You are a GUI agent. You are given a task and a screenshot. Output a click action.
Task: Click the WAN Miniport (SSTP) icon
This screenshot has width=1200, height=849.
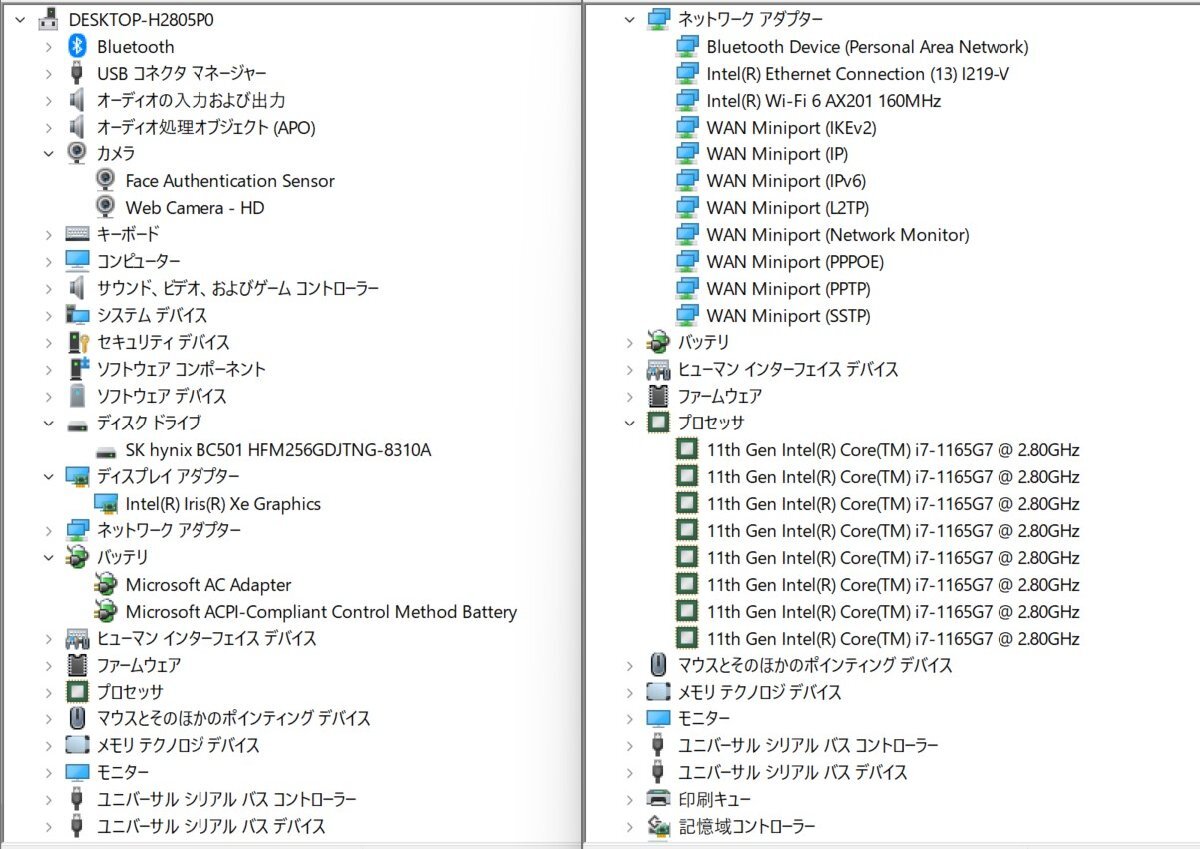click(687, 315)
